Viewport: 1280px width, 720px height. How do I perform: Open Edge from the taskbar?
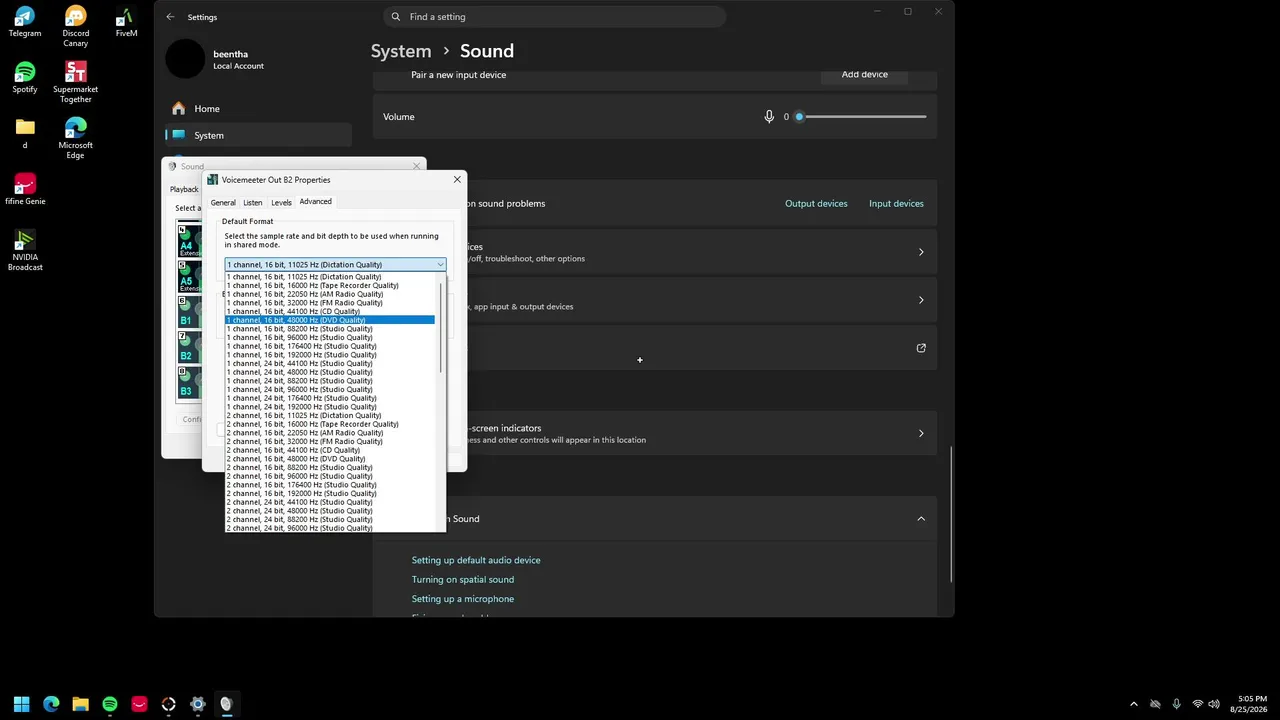click(51, 704)
